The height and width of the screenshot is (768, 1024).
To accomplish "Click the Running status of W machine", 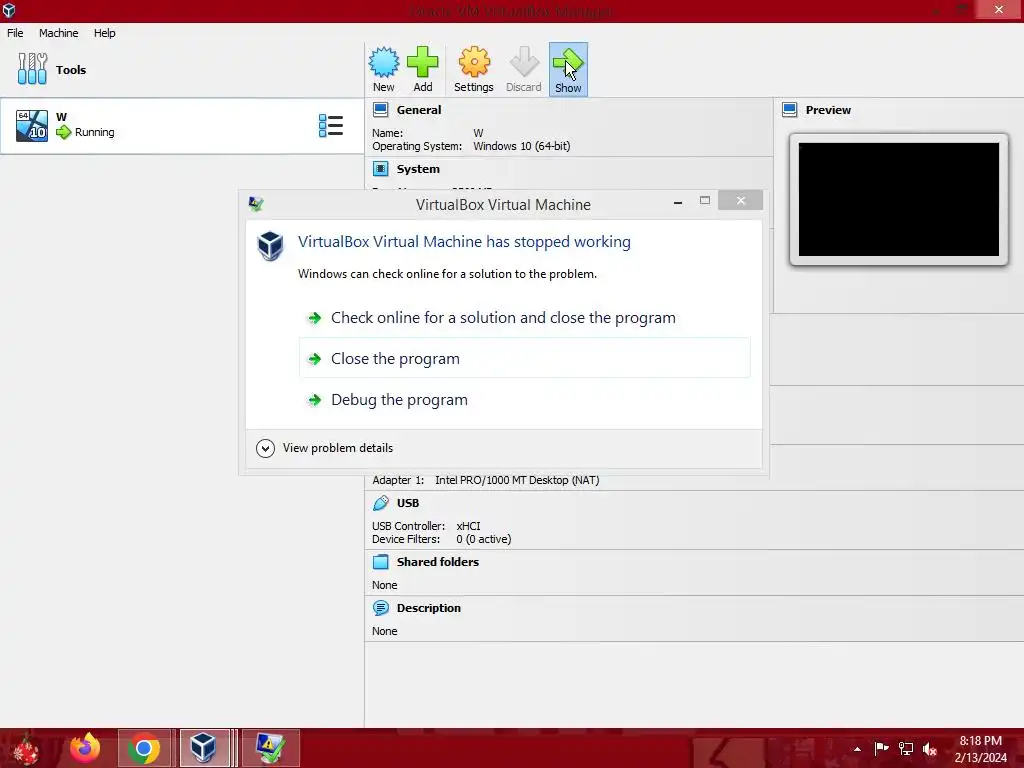I will pyautogui.click(x=94, y=132).
